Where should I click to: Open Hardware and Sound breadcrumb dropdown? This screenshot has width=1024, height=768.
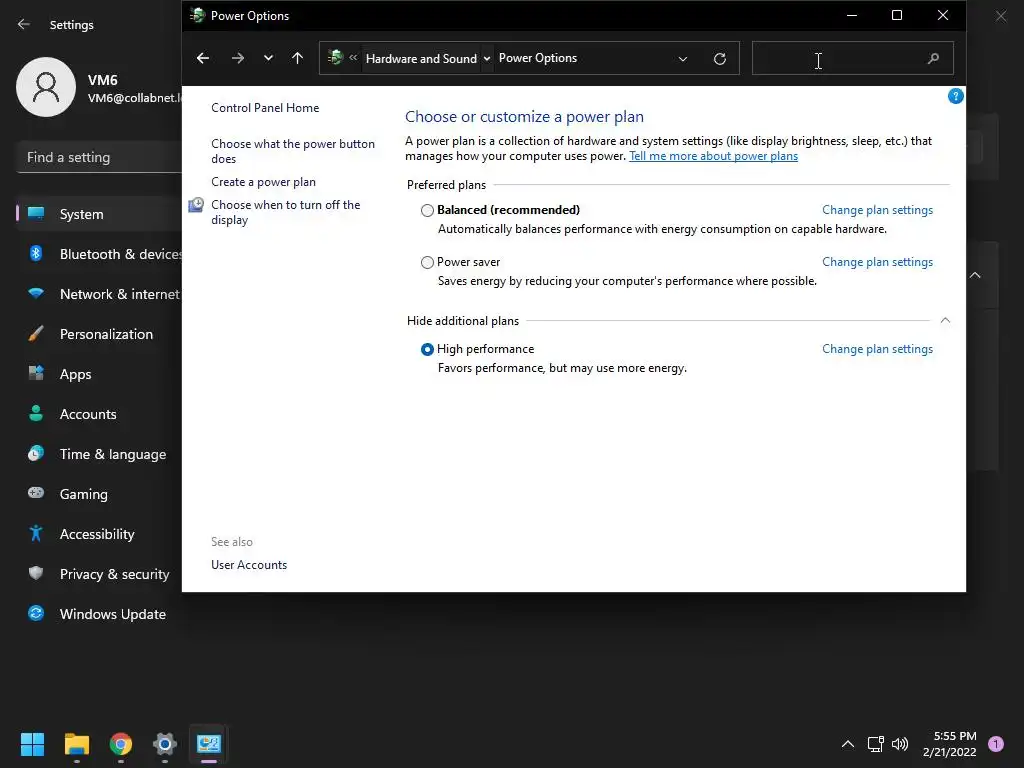click(x=487, y=59)
